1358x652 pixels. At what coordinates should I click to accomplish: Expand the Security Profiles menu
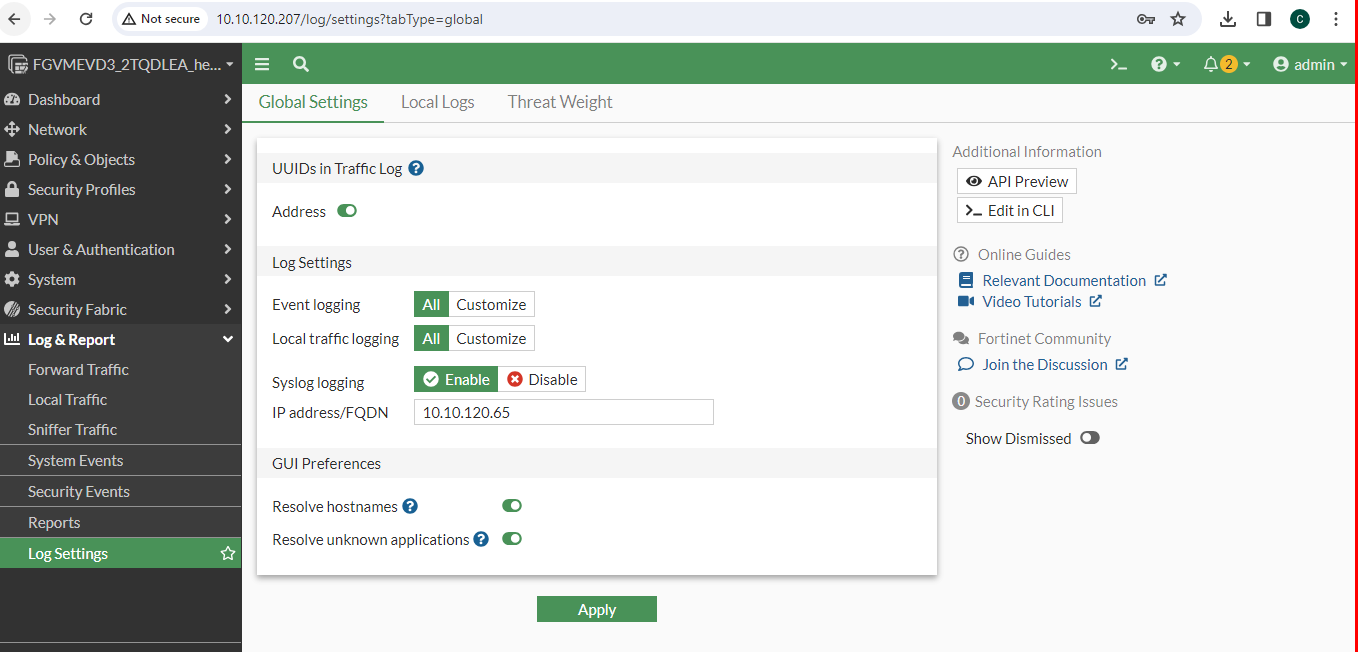(x=120, y=190)
